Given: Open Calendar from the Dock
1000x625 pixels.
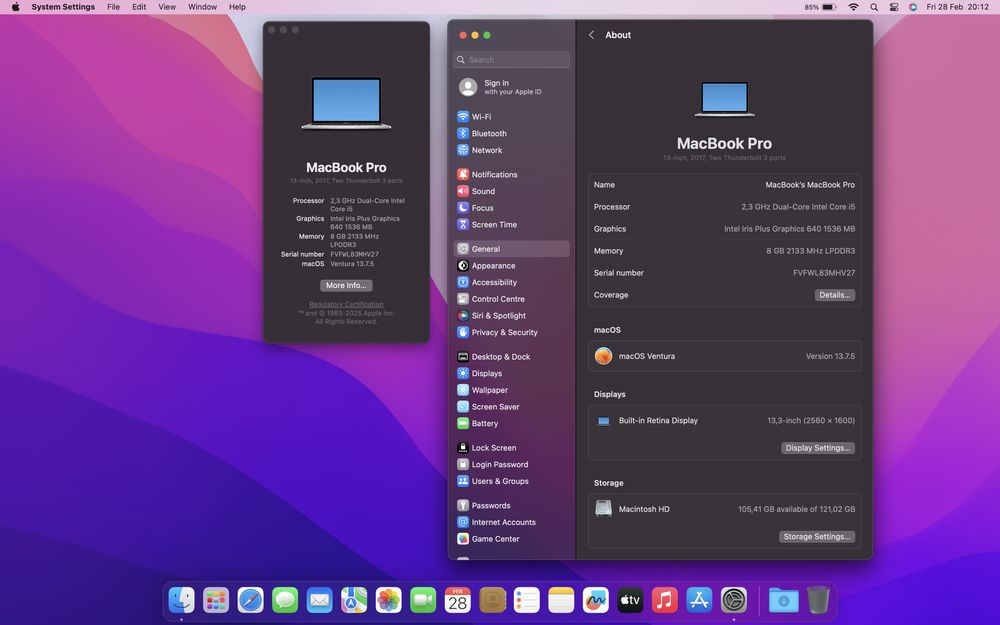Looking at the screenshot, I should coord(457,600).
